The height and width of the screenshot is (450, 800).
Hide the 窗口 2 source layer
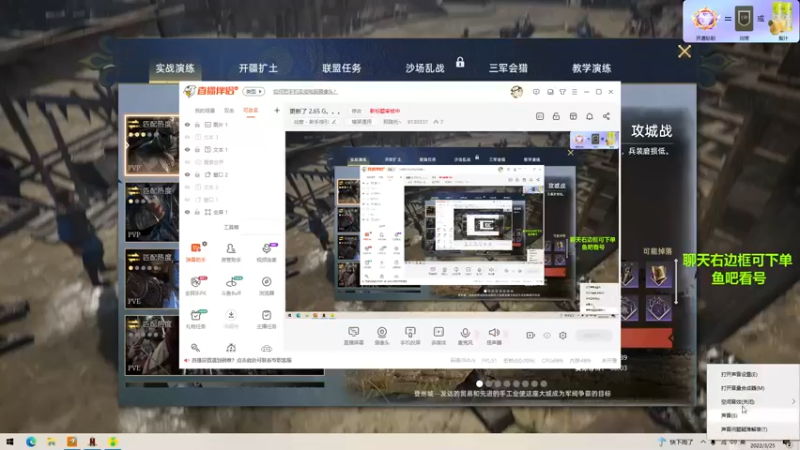(x=187, y=174)
